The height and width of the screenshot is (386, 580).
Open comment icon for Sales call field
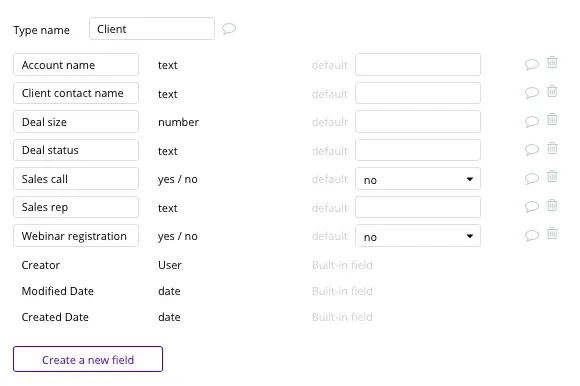(532, 178)
